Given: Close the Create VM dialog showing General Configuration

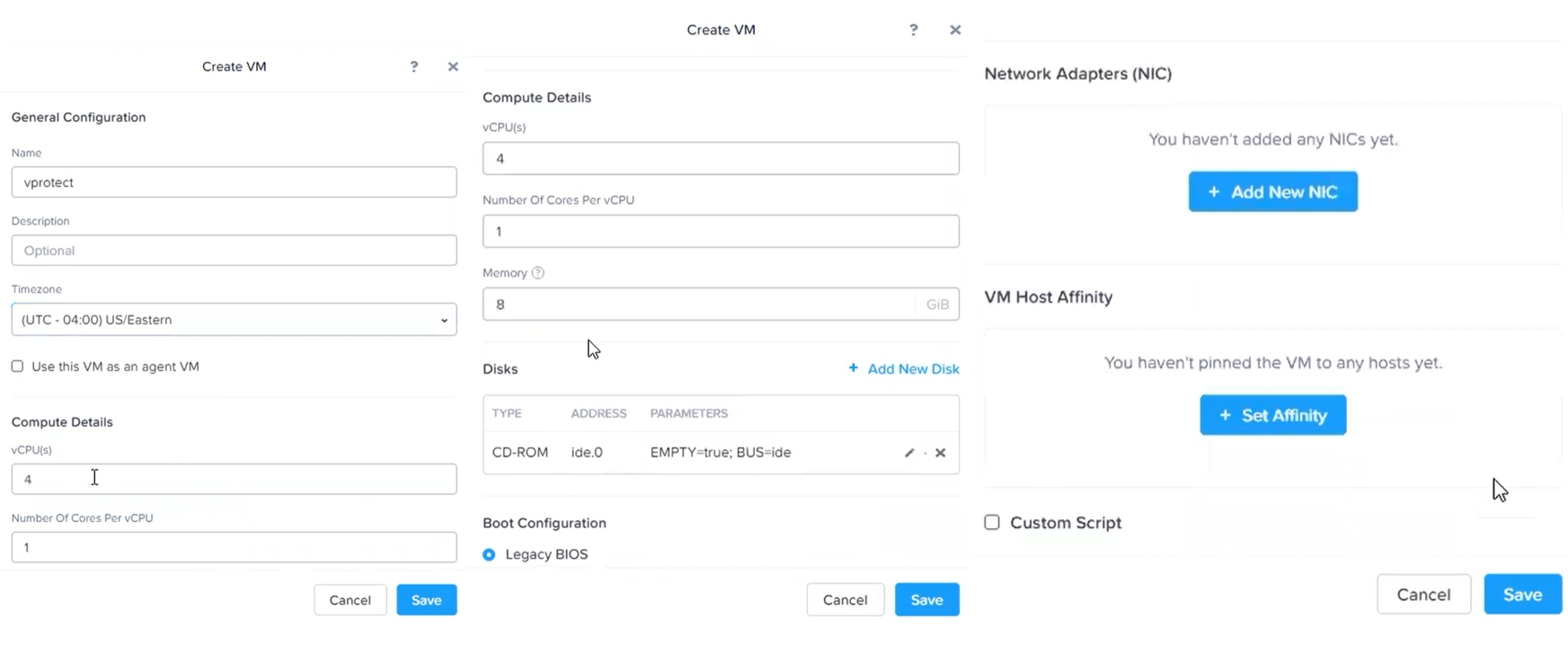Looking at the screenshot, I should (x=453, y=66).
